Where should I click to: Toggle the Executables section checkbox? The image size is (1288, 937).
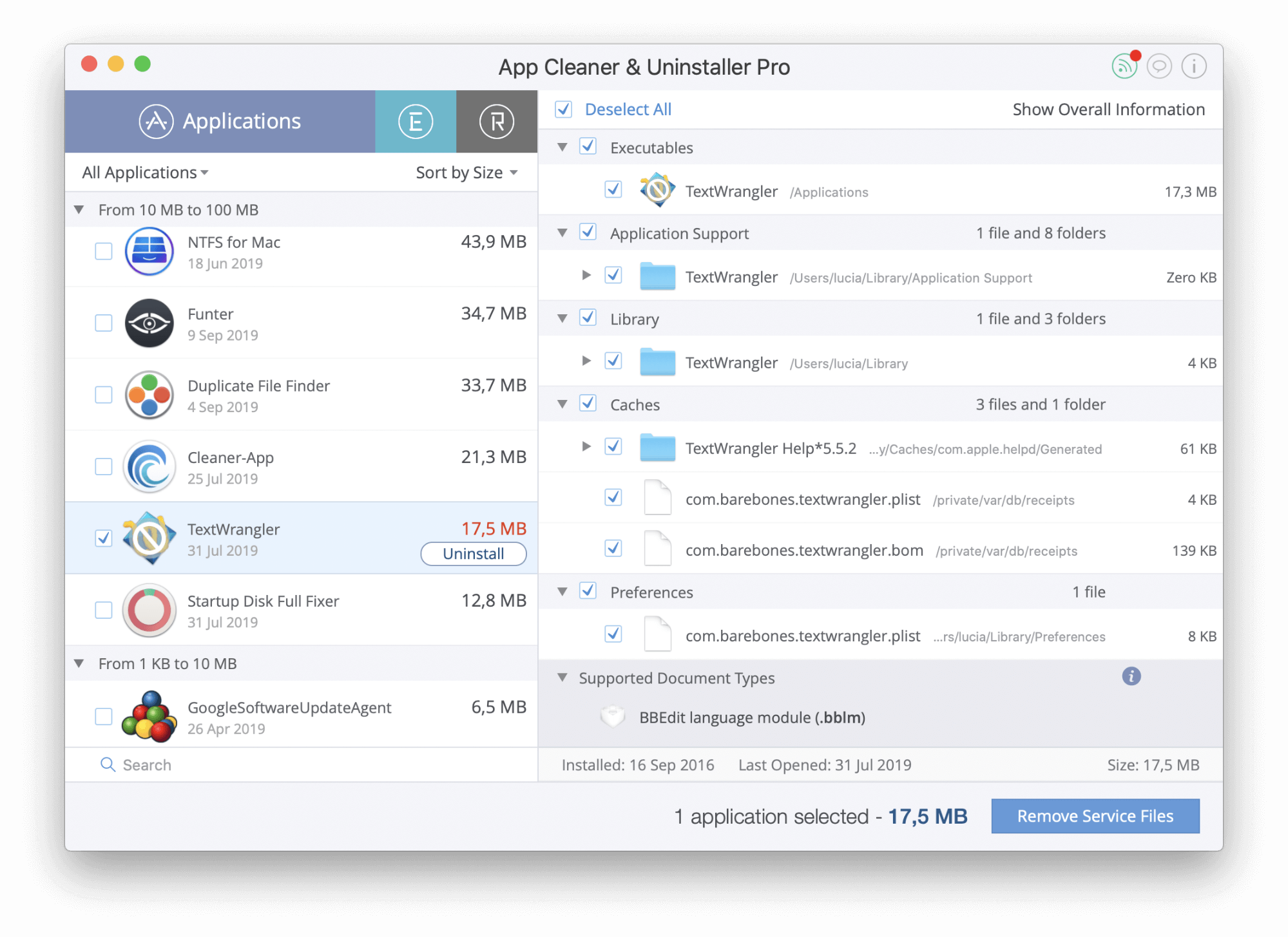pyautogui.click(x=588, y=147)
